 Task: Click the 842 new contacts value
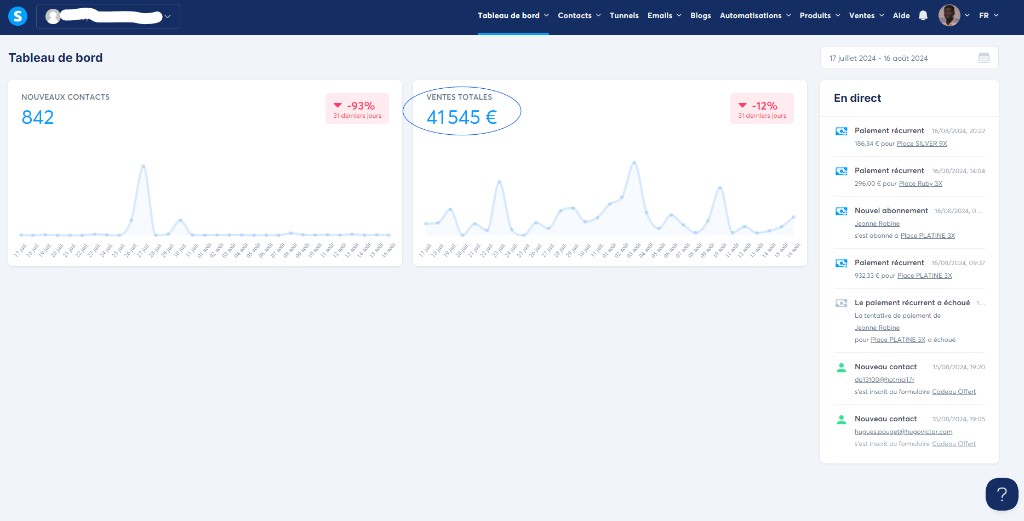tap(38, 118)
